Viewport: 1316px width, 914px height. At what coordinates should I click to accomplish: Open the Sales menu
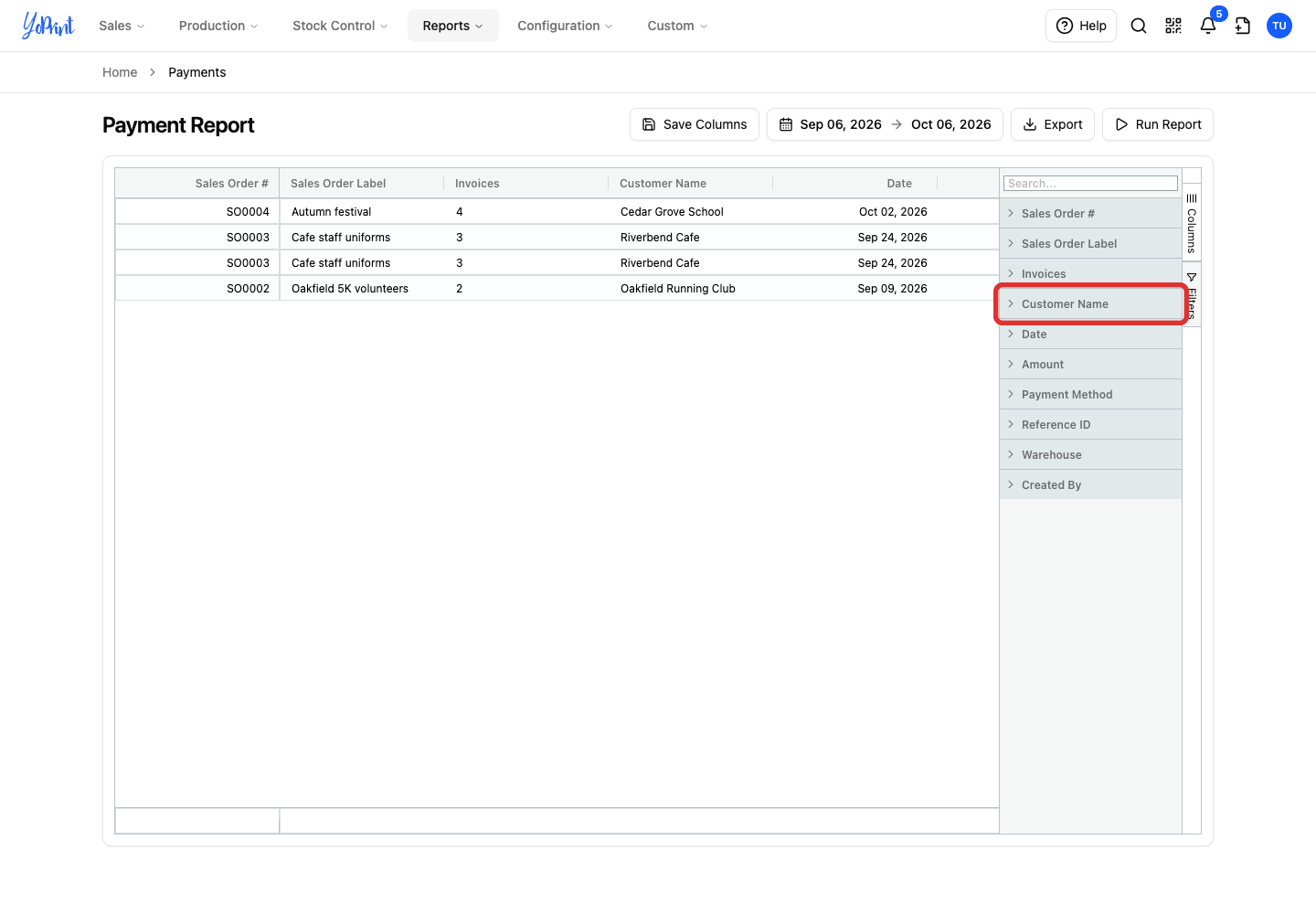tap(122, 26)
